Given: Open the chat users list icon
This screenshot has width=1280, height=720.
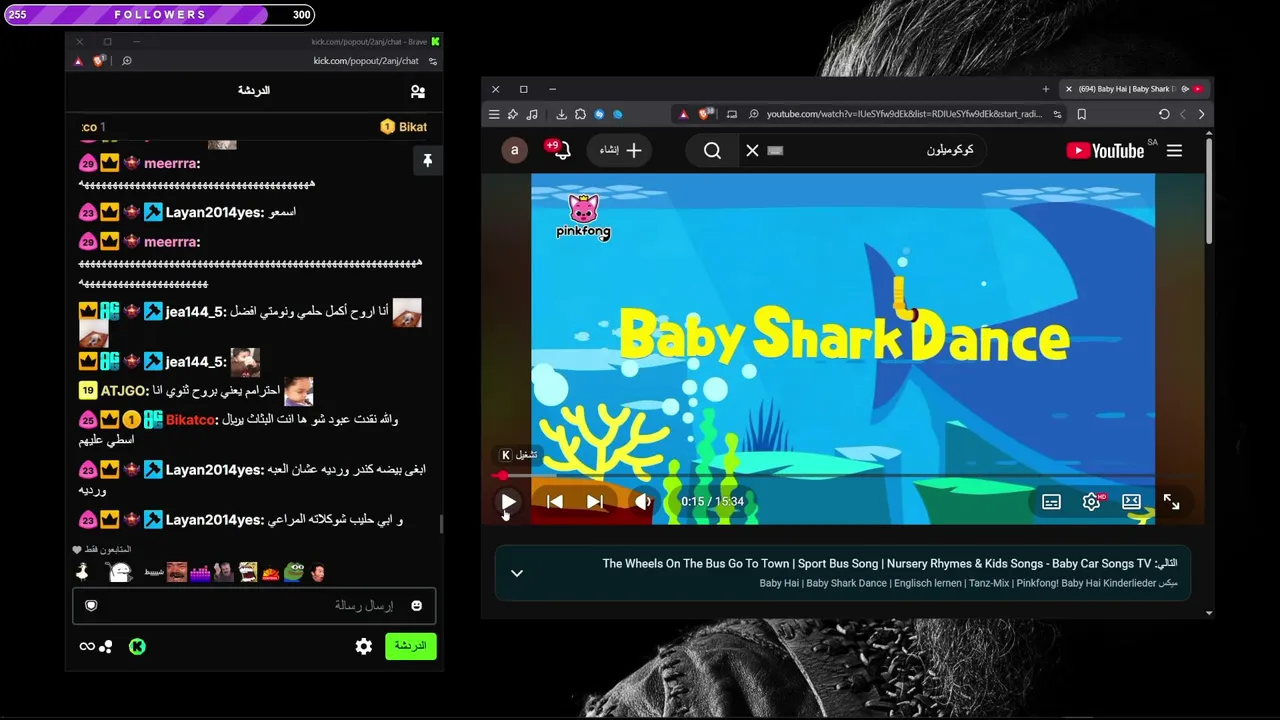Looking at the screenshot, I should 418,91.
